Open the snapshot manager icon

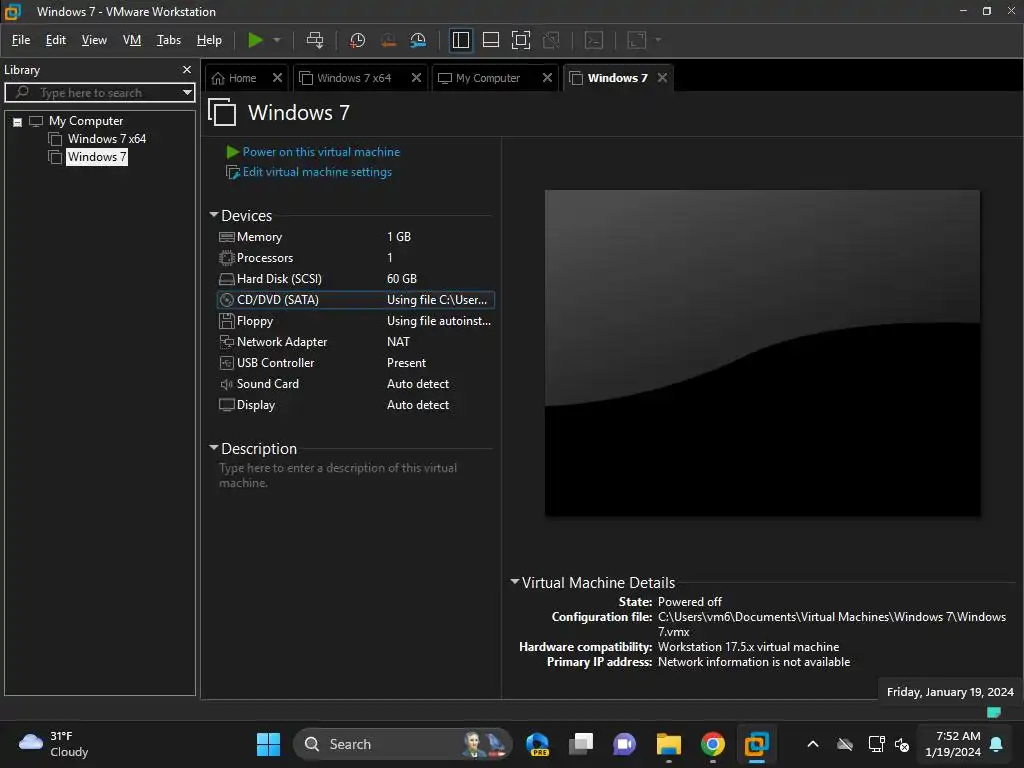point(418,40)
